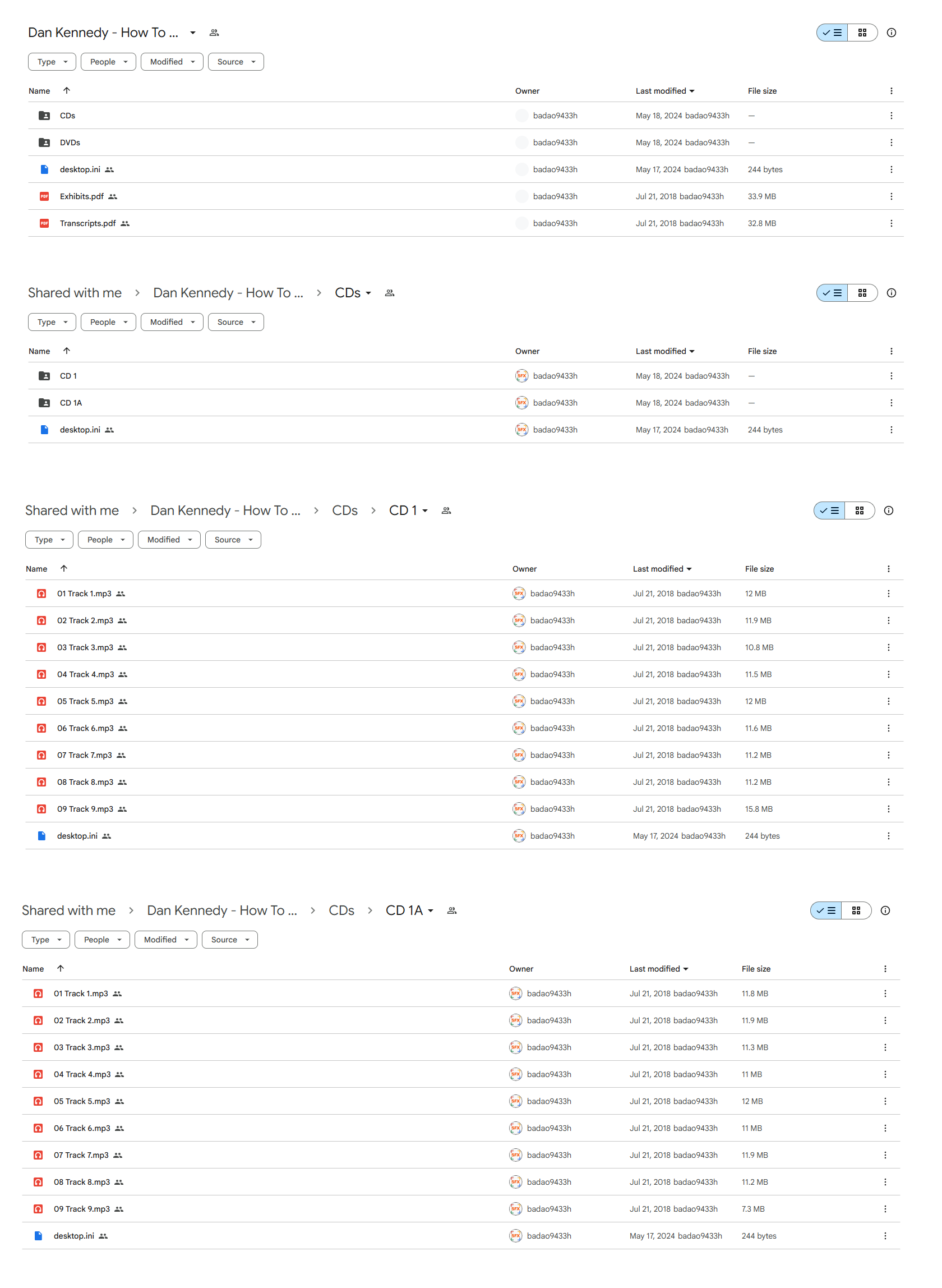
Task: Click shared people icon next to top folder title
Action: 214,33
